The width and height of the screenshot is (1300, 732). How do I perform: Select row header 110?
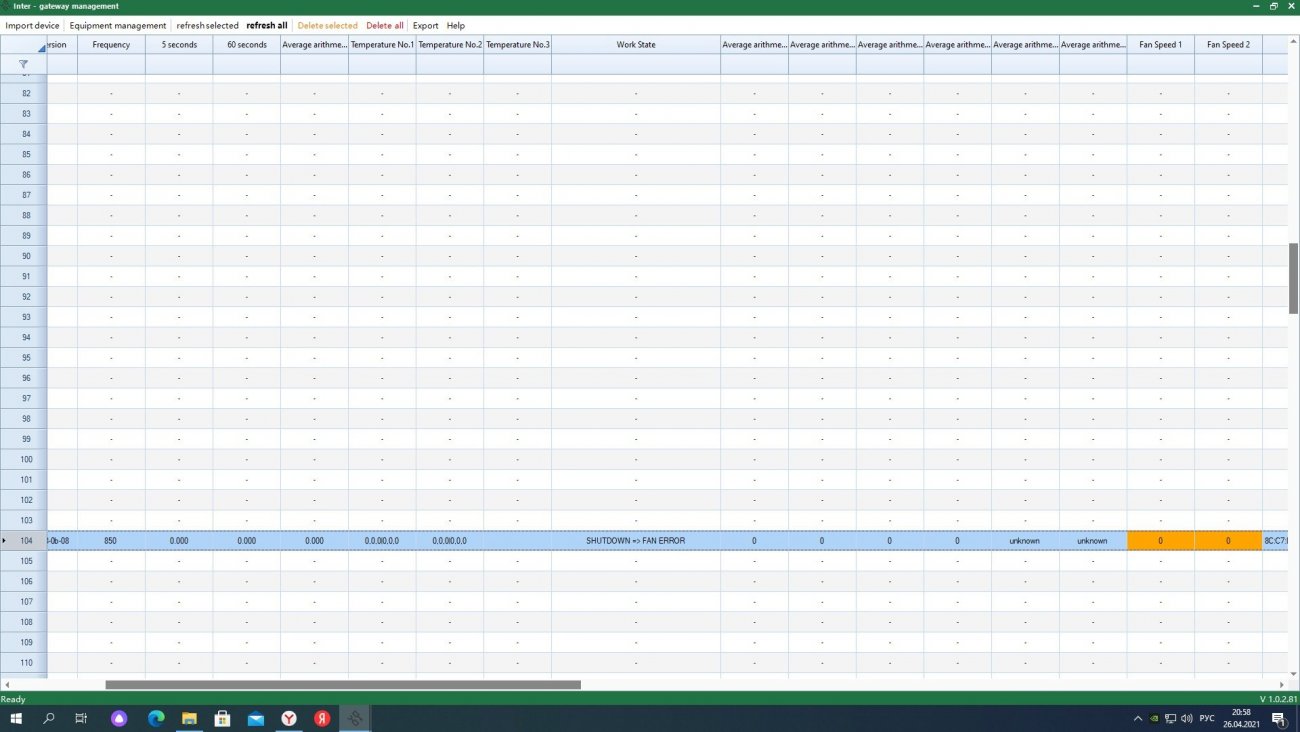pos(23,663)
